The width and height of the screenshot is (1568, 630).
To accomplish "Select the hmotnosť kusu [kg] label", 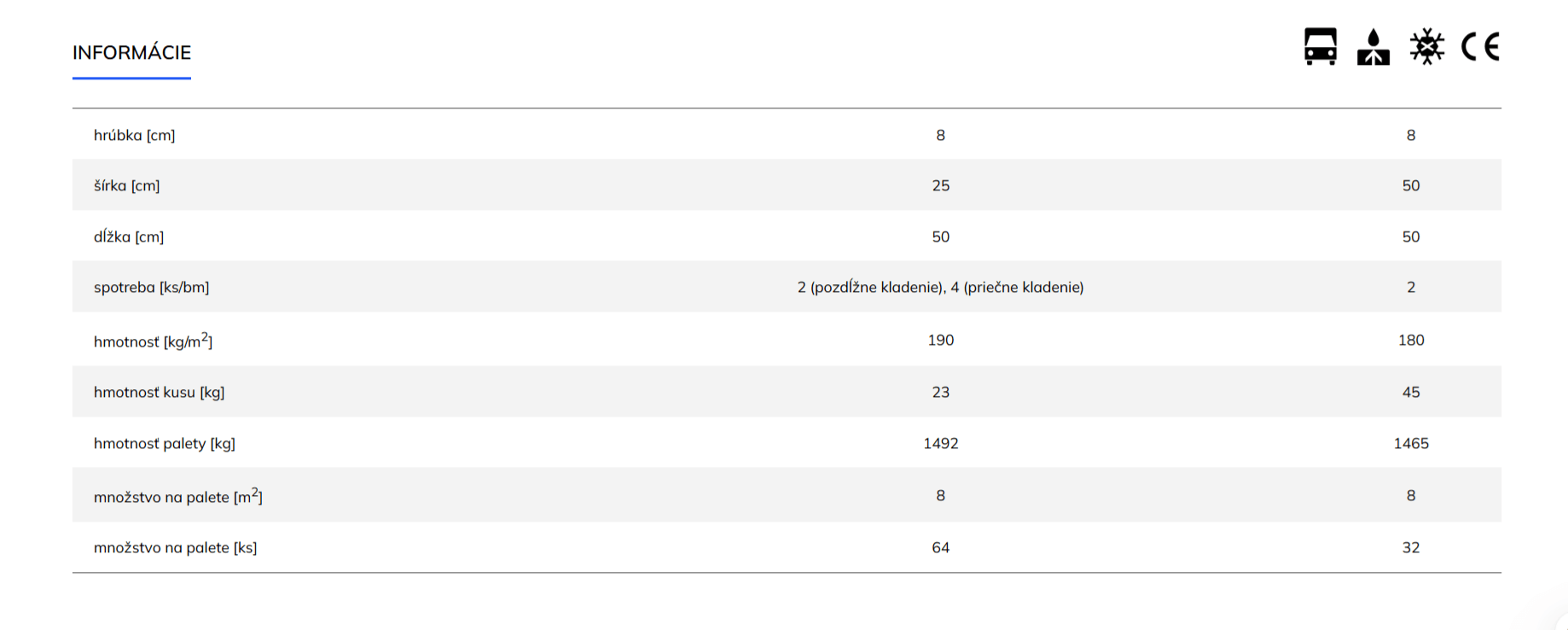I will 160,392.
